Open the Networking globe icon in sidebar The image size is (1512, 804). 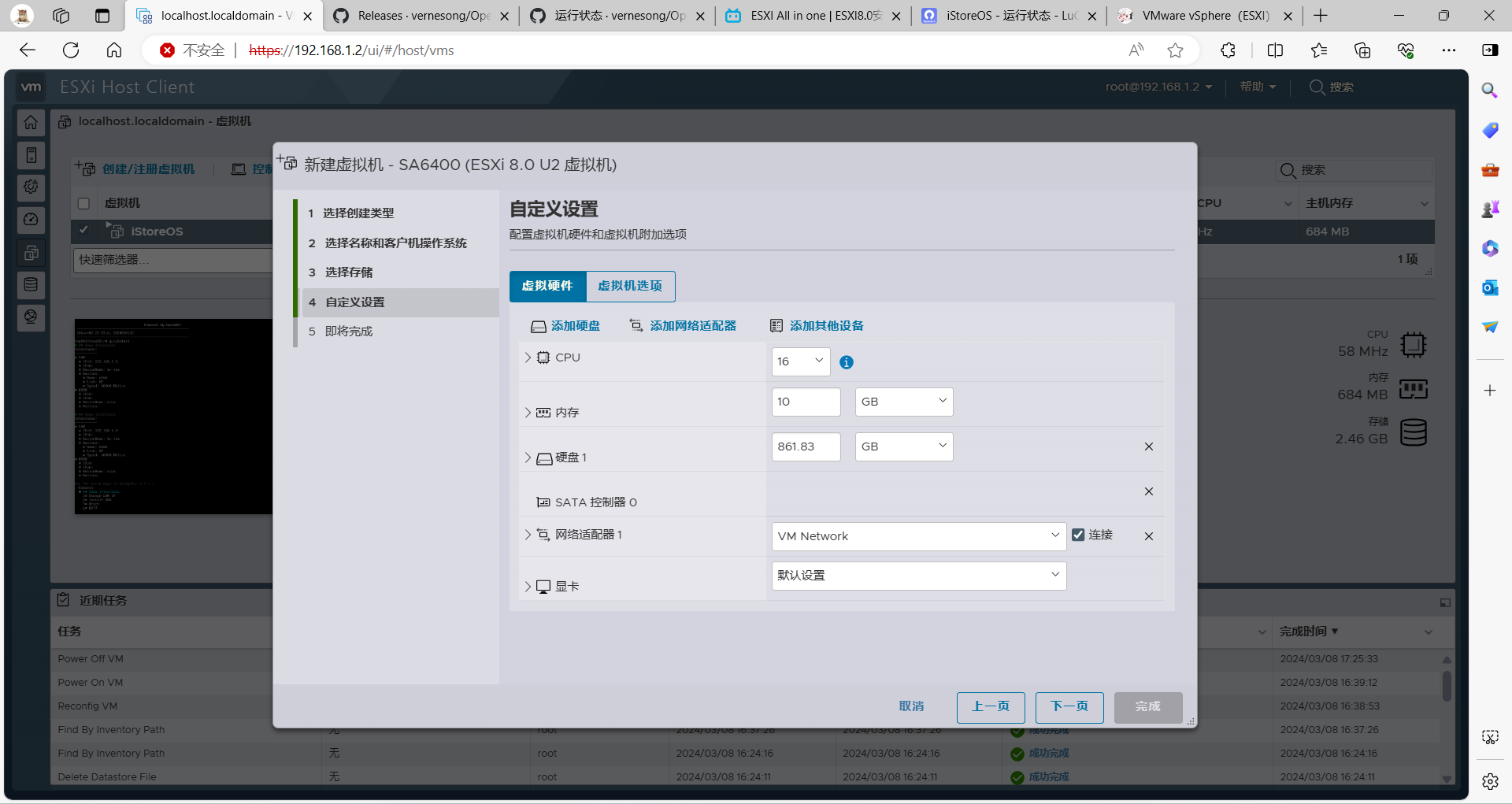31,317
